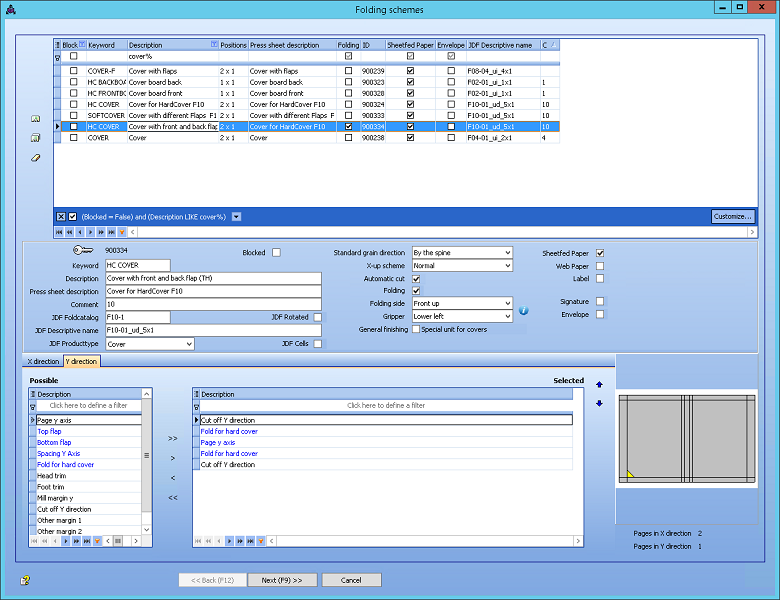
Task: Click next record in Selected list navigator
Action: [229, 541]
